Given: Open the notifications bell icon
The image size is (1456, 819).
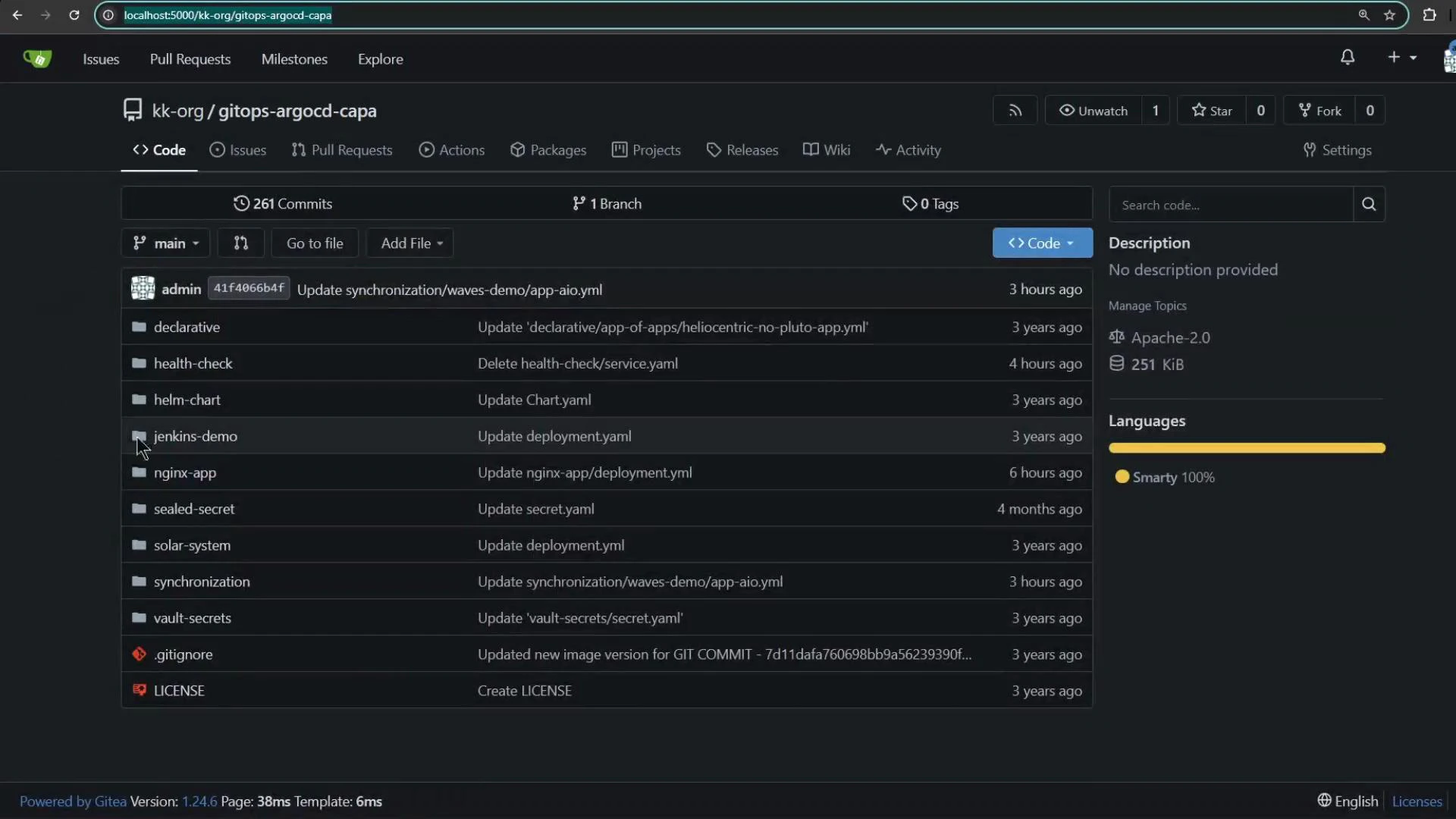Looking at the screenshot, I should (x=1348, y=57).
